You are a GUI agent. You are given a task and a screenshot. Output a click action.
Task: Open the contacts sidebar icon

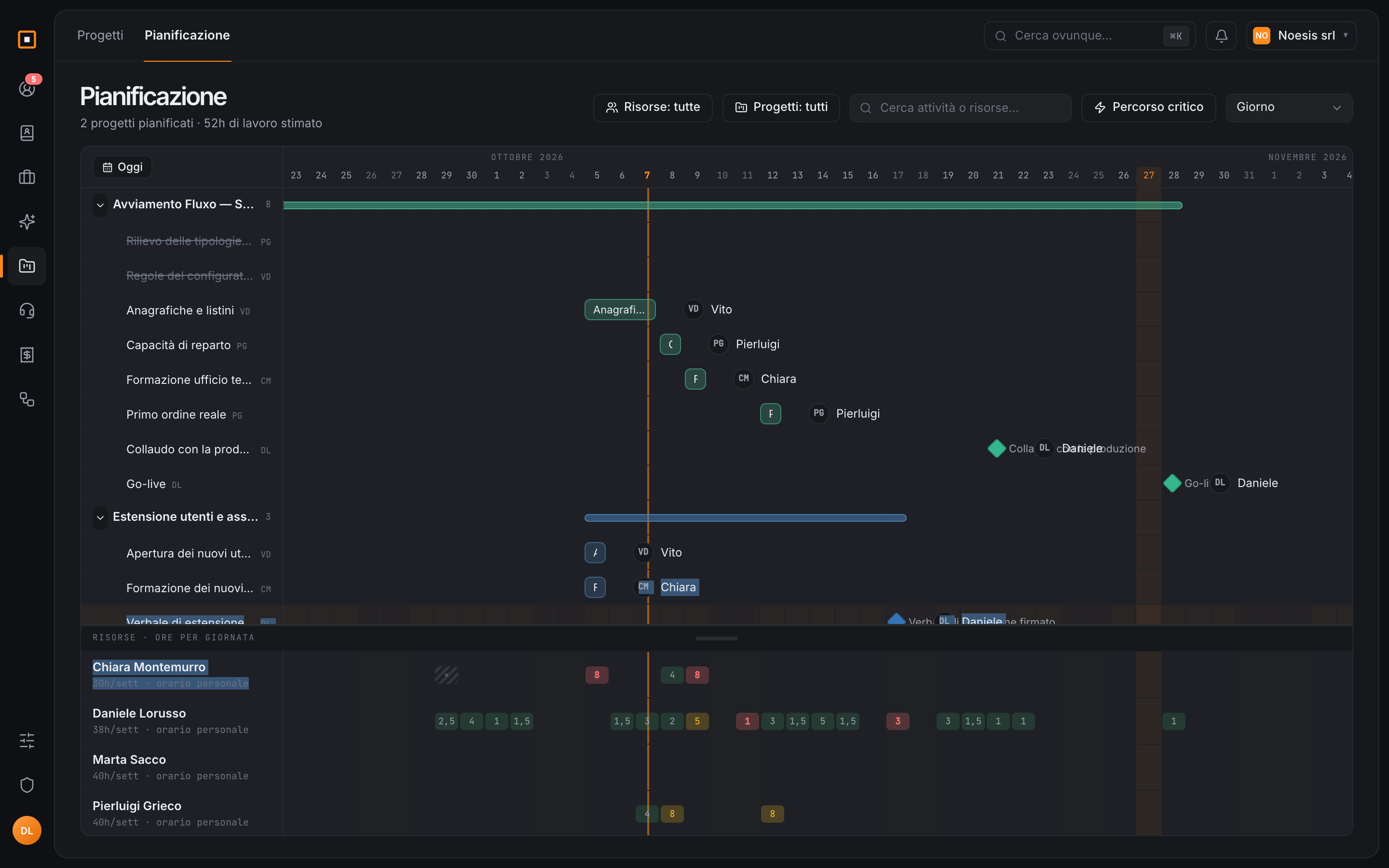coord(27,133)
